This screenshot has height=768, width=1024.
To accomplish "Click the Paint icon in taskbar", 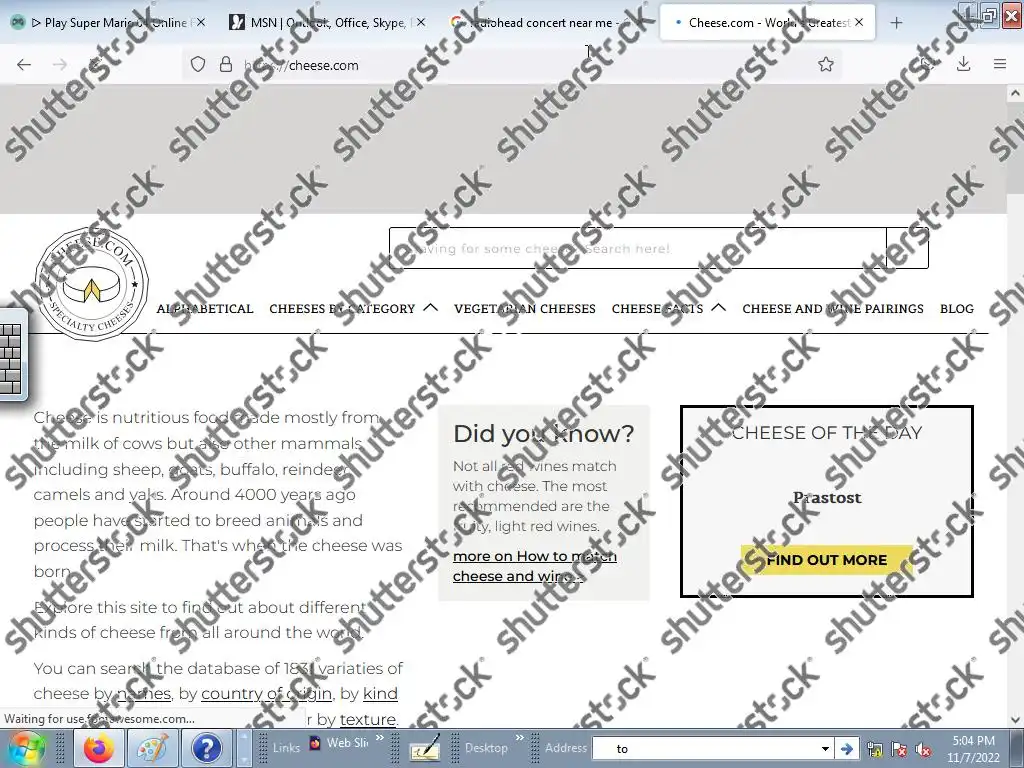I will tap(152, 748).
